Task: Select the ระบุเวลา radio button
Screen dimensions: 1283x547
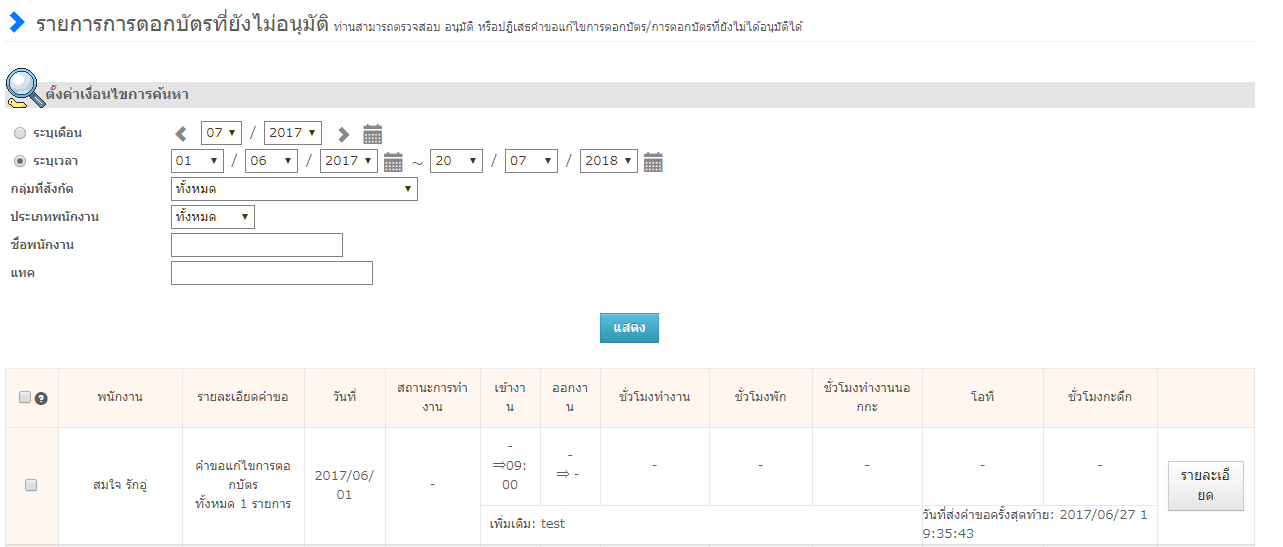Action: pyautogui.click(x=20, y=161)
